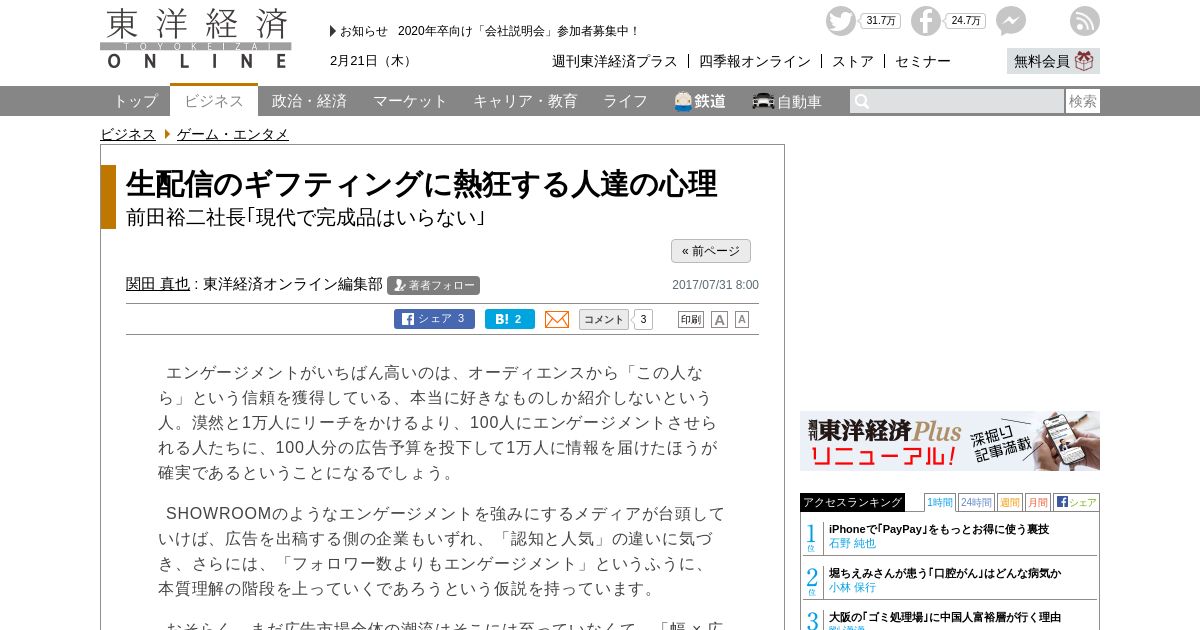Open ranking author 石野 純也 link
1200x630 pixels.
coord(852,543)
